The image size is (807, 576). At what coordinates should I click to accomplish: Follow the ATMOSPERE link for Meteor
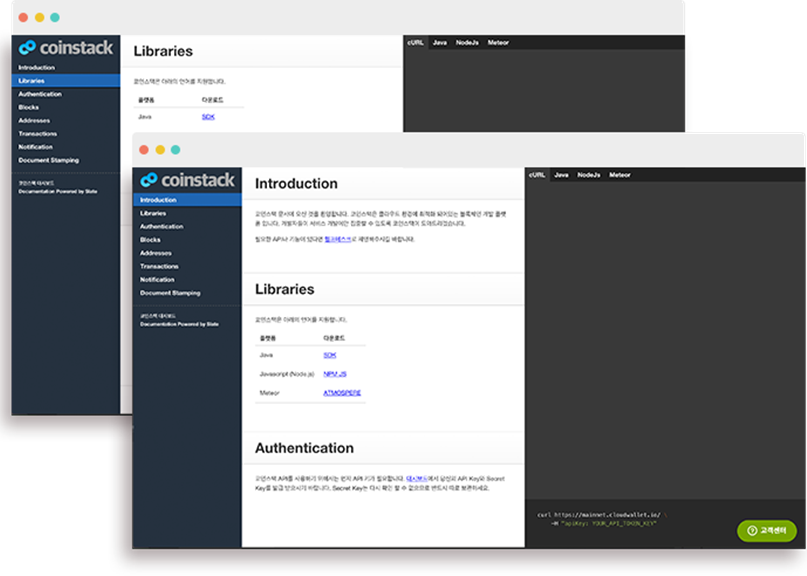(342, 393)
